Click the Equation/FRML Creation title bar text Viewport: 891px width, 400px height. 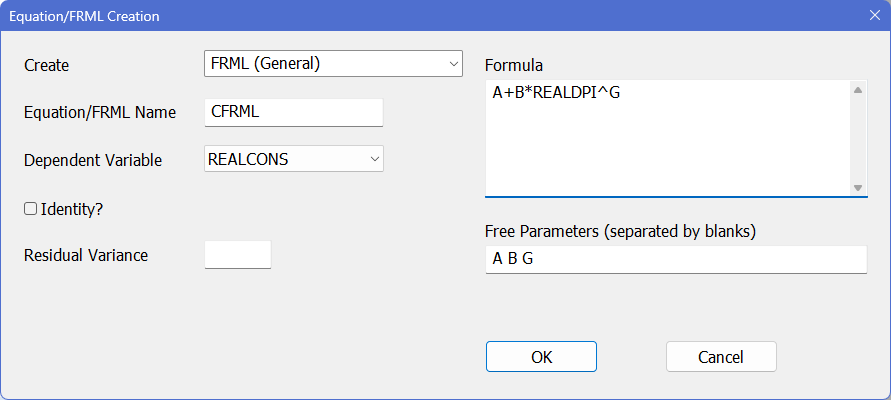coord(84,16)
